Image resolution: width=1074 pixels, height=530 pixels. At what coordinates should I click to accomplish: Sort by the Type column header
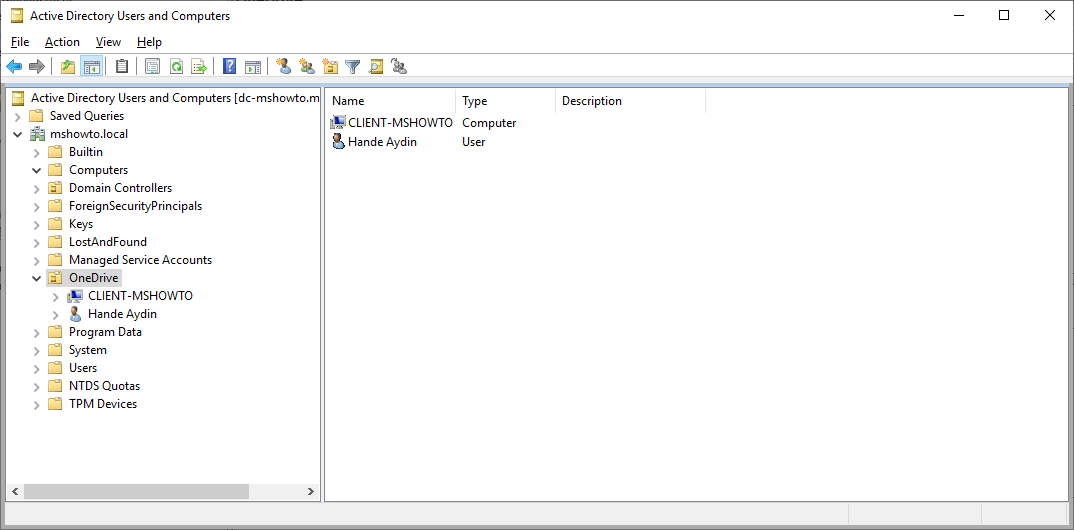505,101
